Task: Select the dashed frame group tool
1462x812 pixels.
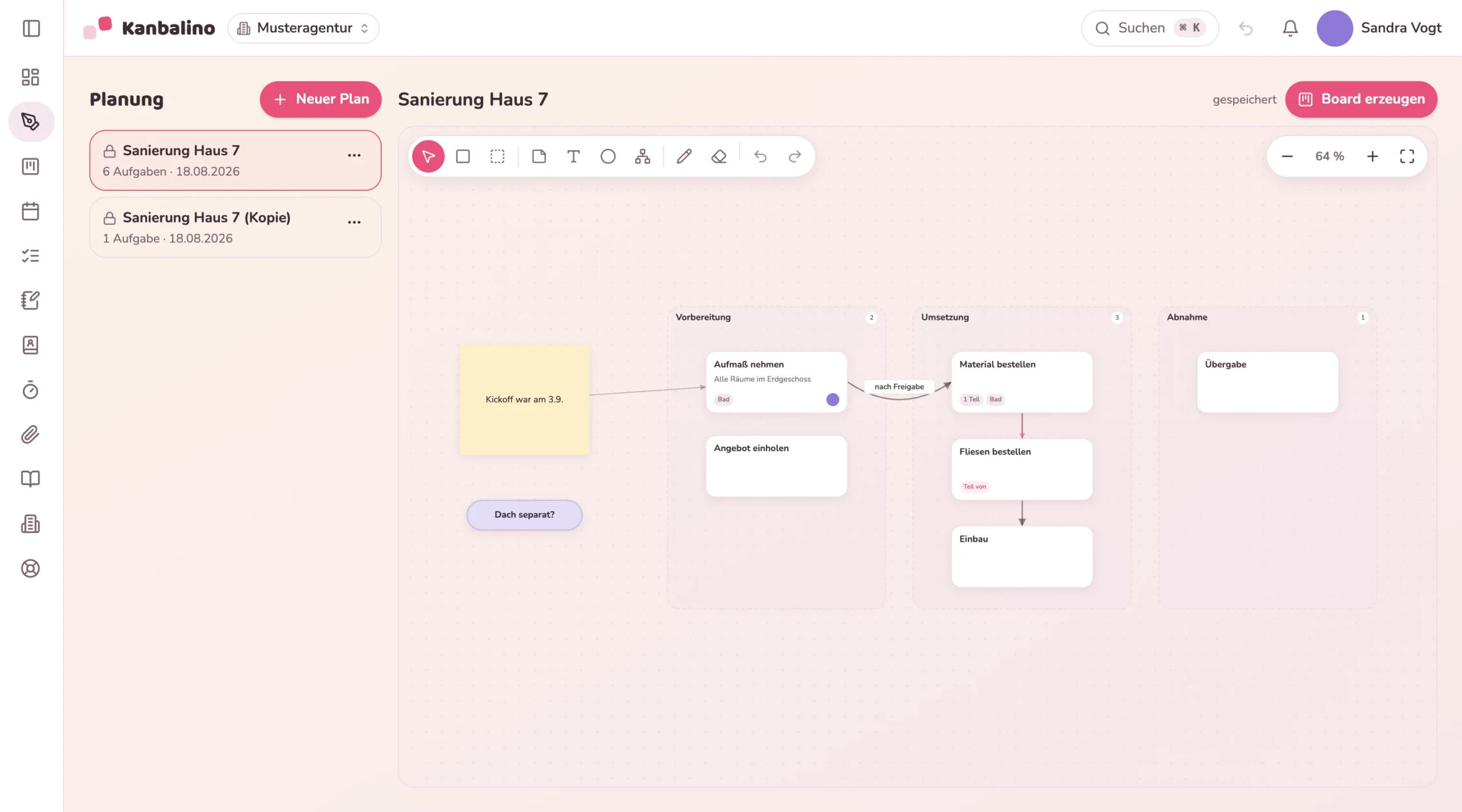Action: tap(497, 156)
